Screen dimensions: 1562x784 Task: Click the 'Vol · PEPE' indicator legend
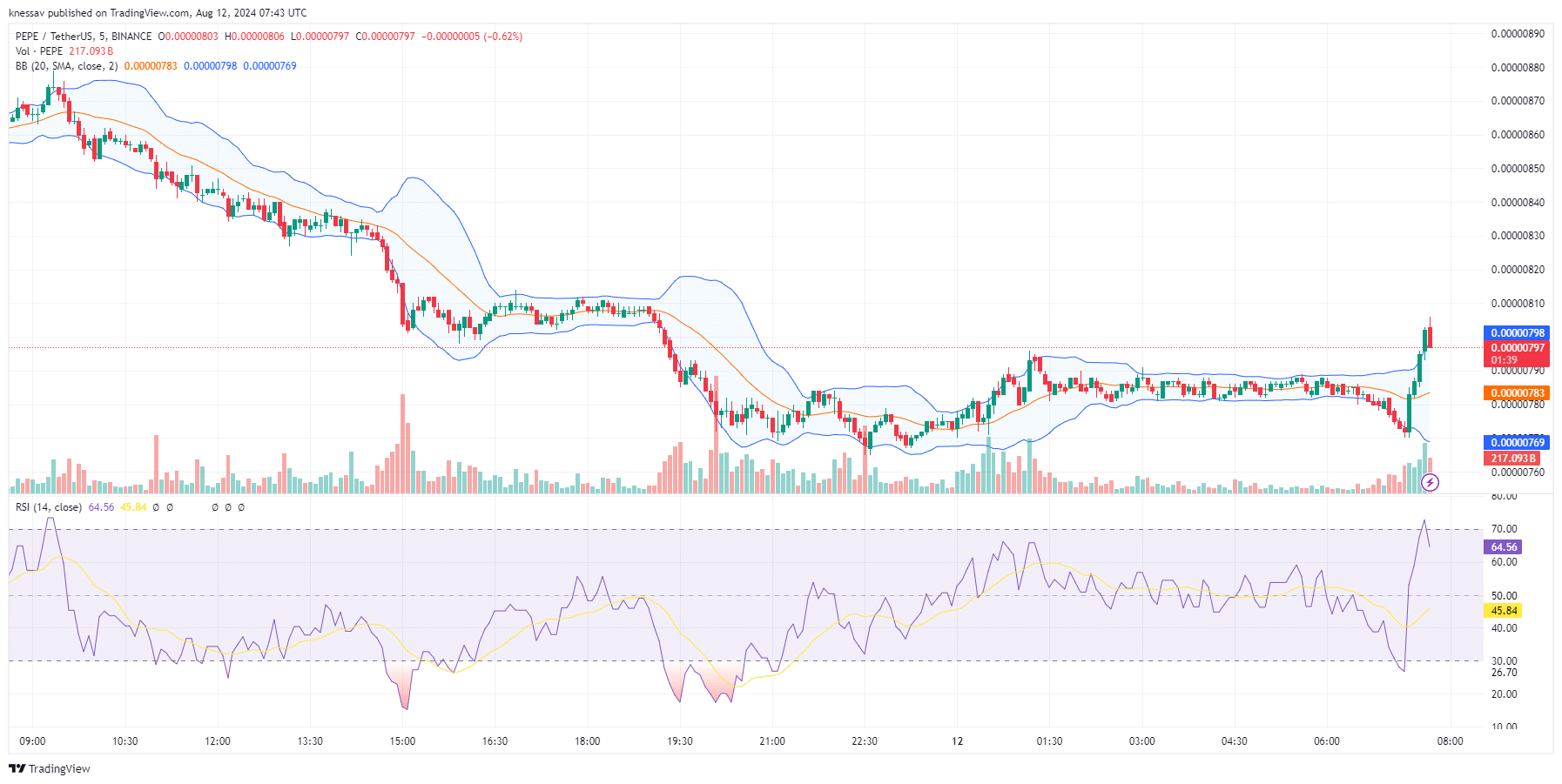click(39, 51)
